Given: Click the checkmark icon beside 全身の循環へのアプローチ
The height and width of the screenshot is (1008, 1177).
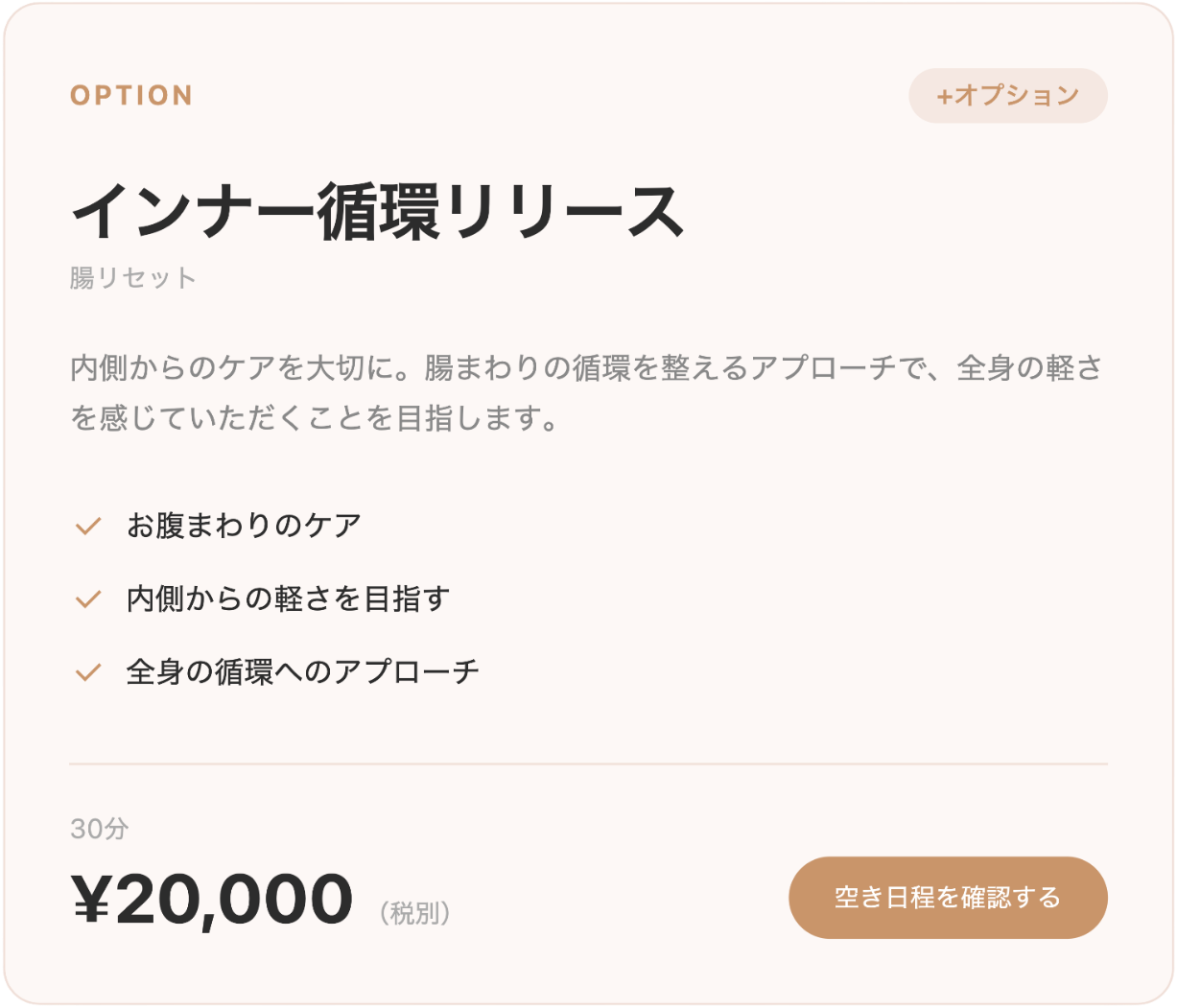Looking at the screenshot, I should click(88, 672).
